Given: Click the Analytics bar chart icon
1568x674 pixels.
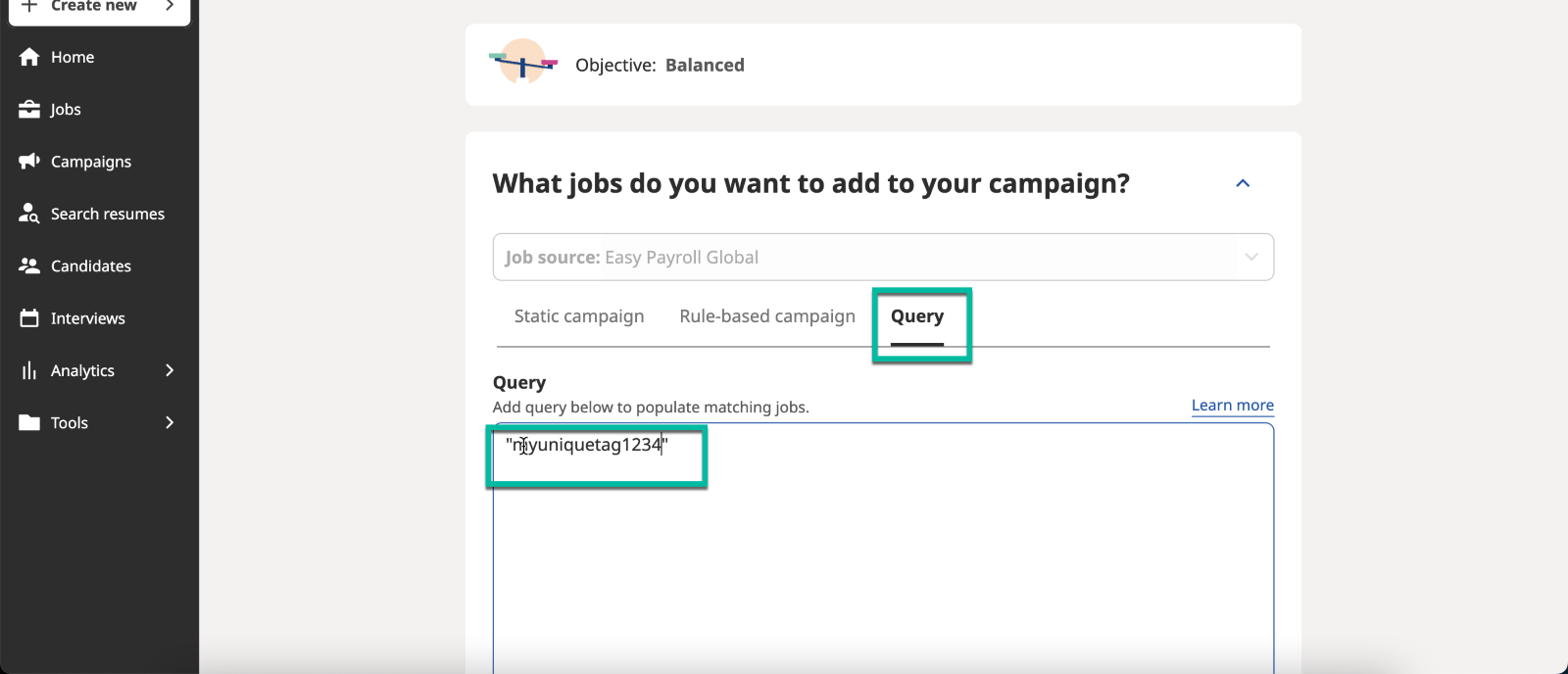Looking at the screenshot, I should tap(29, 370).
